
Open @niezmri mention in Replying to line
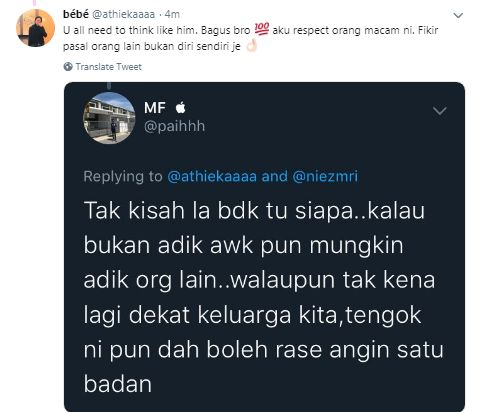click(x=325, y=176)
